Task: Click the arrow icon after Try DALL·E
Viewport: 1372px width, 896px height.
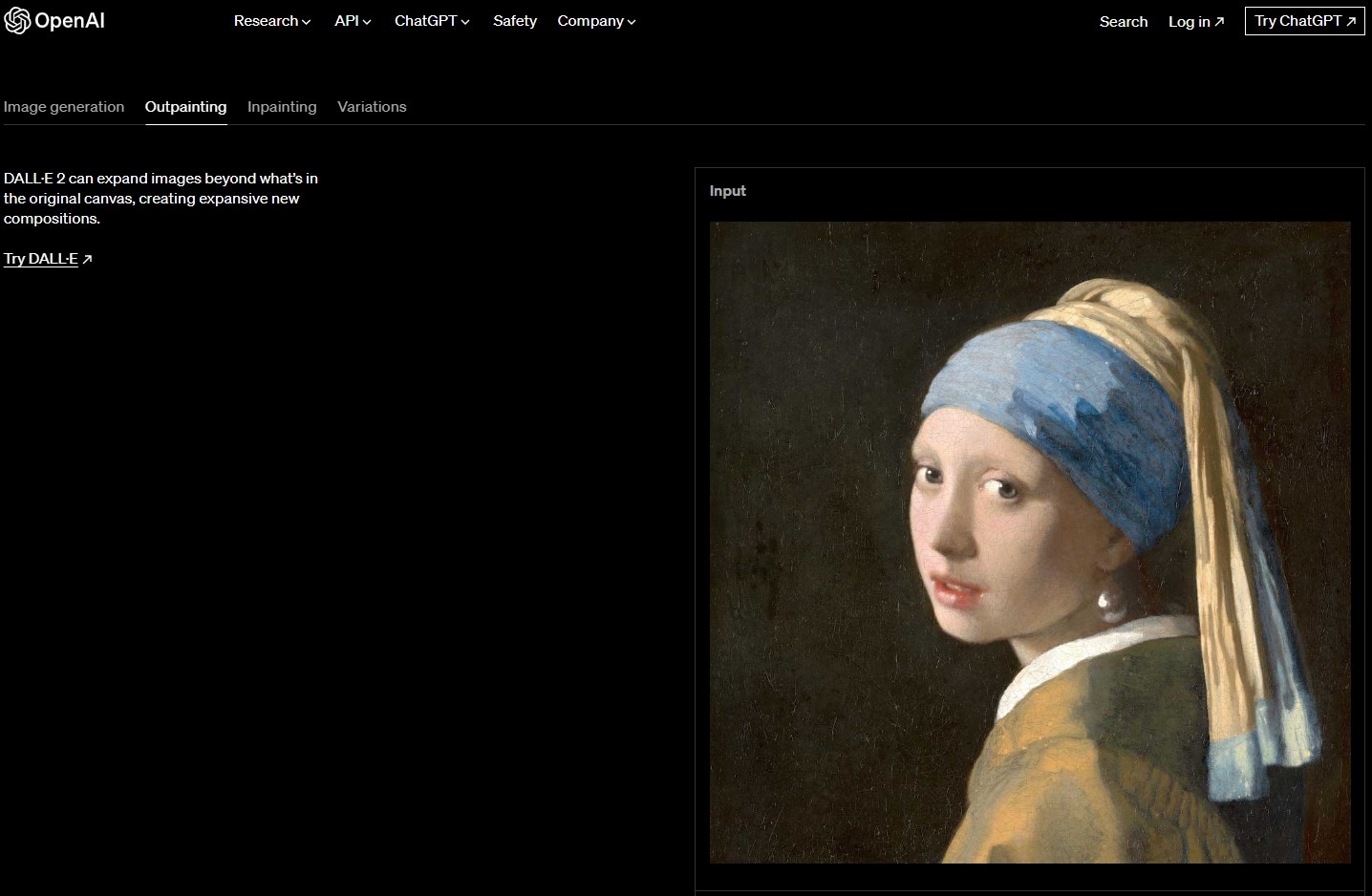Action: tap(87, 259)
